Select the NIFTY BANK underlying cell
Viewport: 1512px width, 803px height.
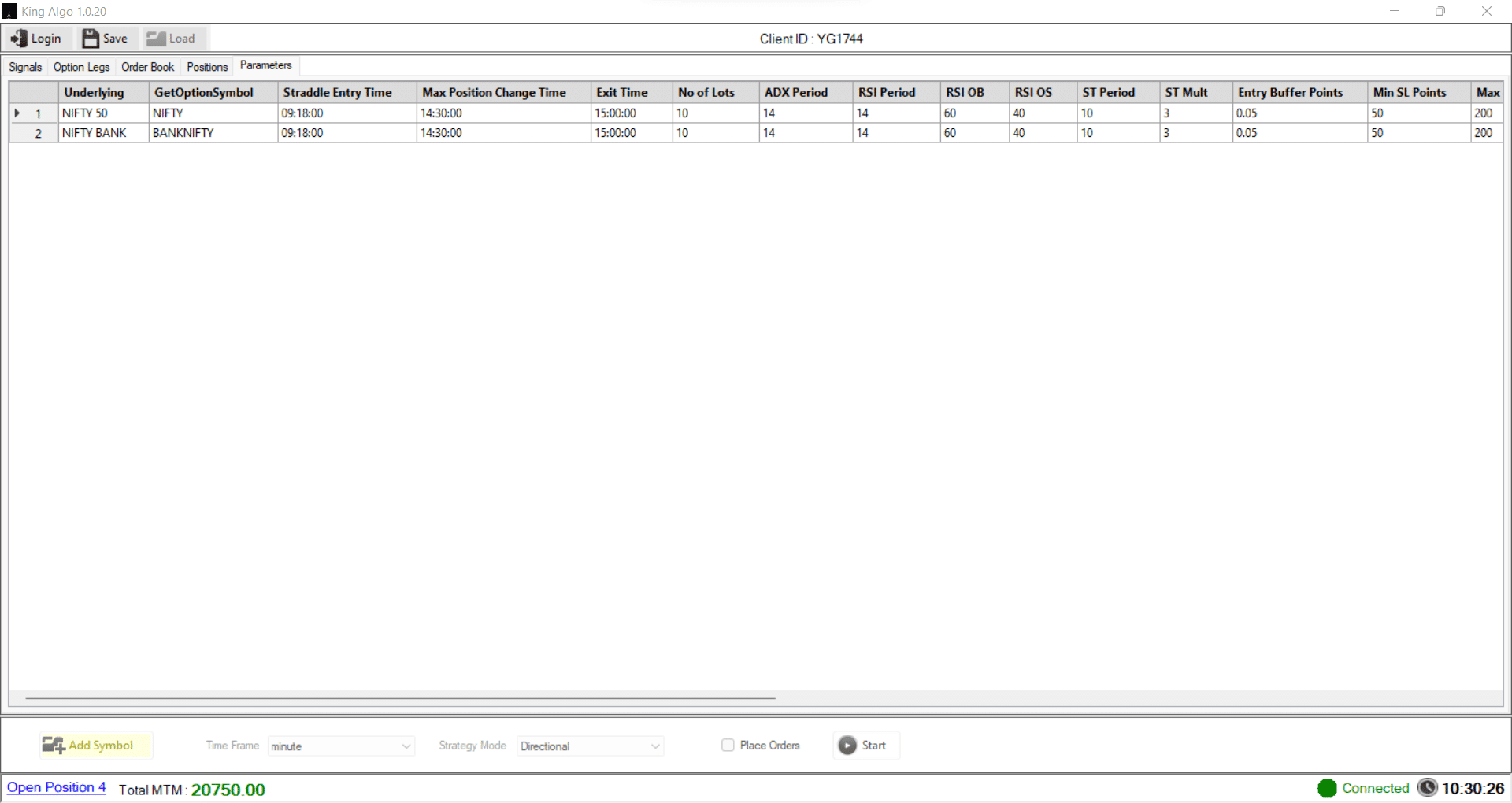[103, 133]
